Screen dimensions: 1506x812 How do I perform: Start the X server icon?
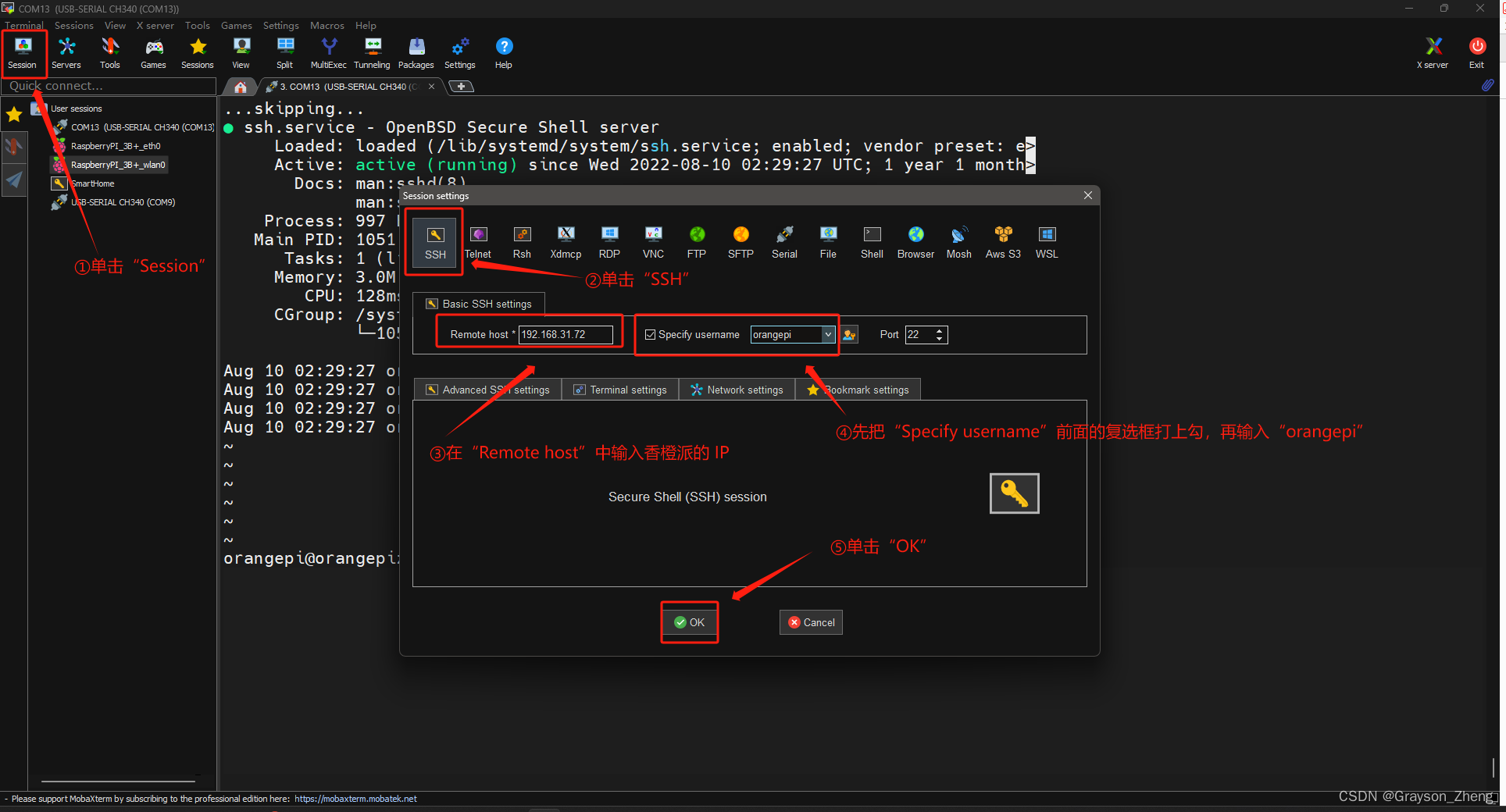pos(1433,53)
